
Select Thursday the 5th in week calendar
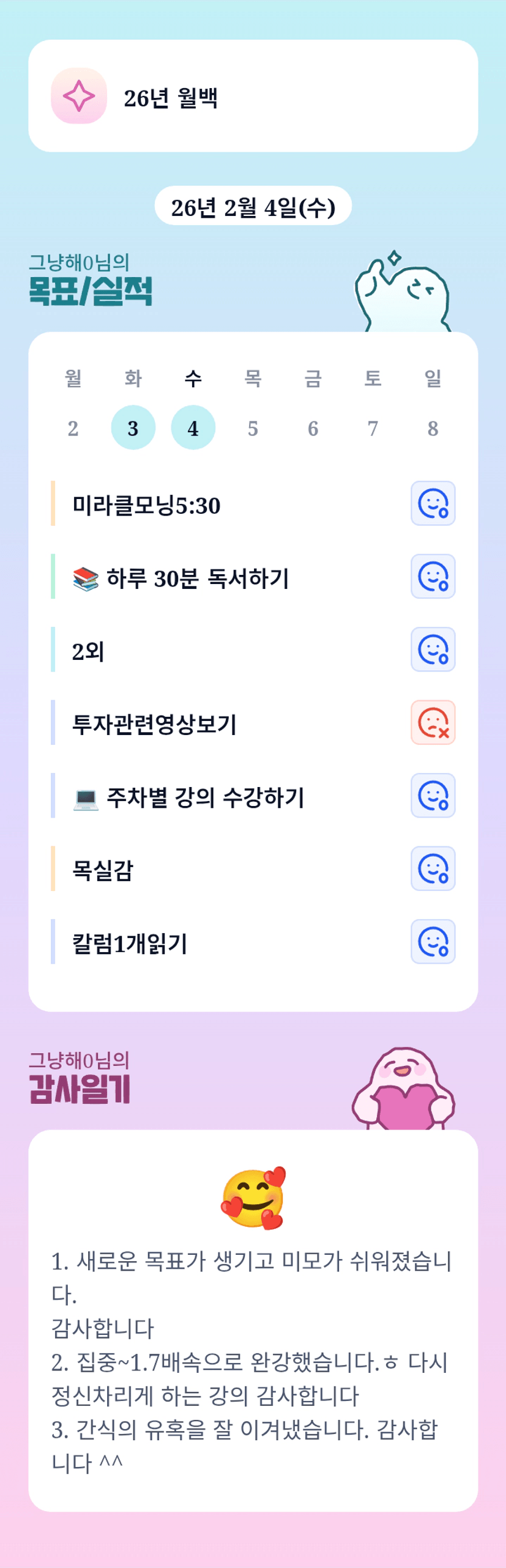(253, 427)
